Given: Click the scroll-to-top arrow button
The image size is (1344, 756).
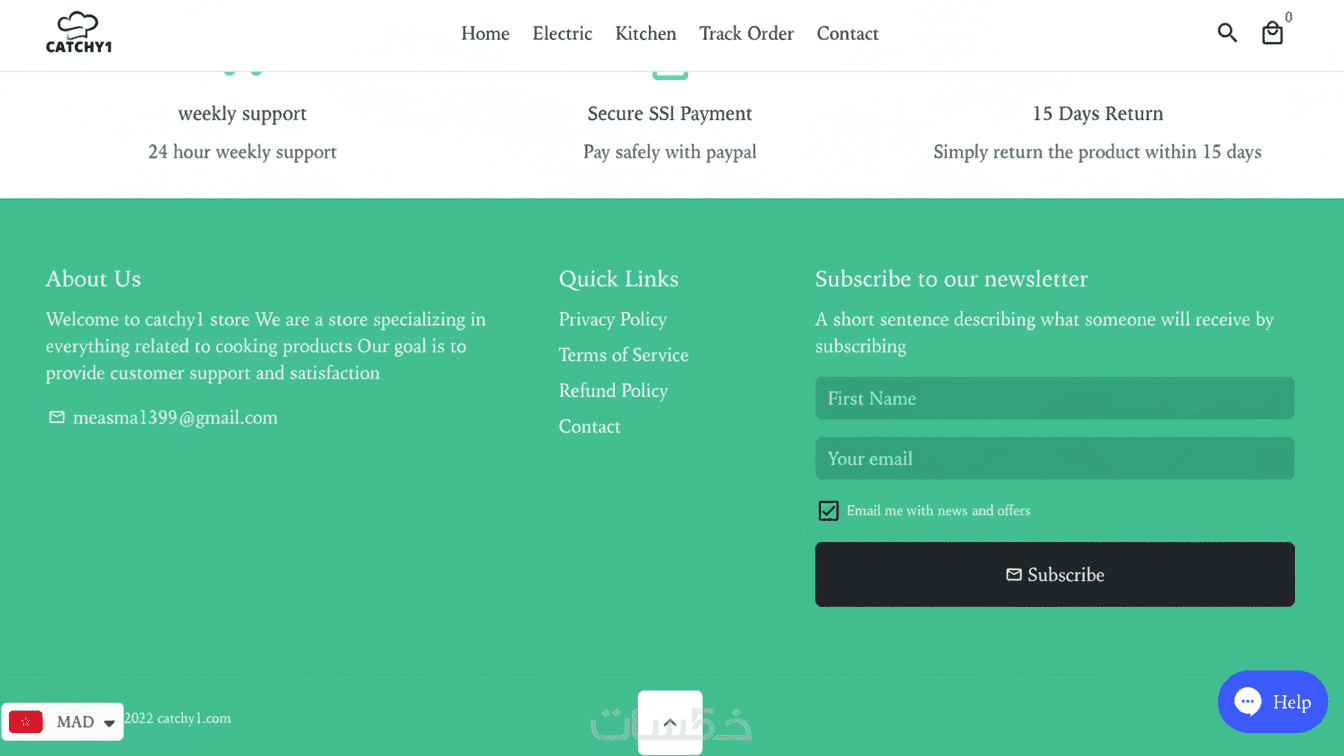Looking at the screenshot, I should (670, 722).
